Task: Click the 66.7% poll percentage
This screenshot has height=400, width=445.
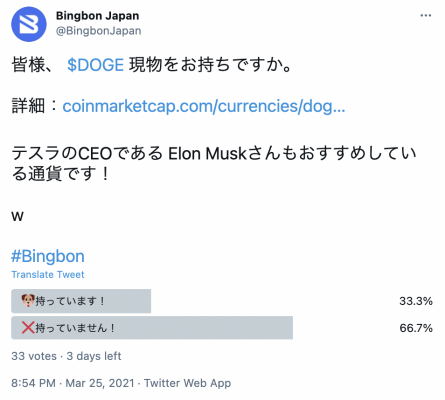Action: click(416, 328)
